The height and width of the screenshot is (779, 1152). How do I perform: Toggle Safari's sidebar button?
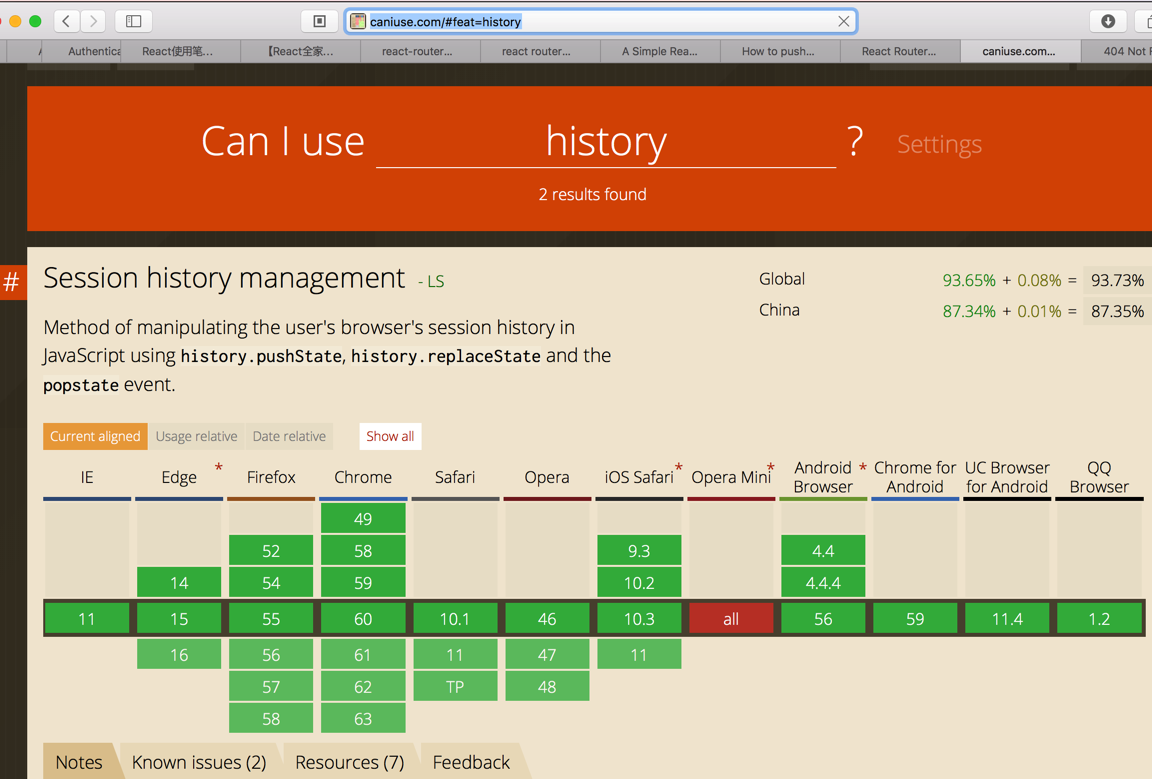[x=134, y=21]
